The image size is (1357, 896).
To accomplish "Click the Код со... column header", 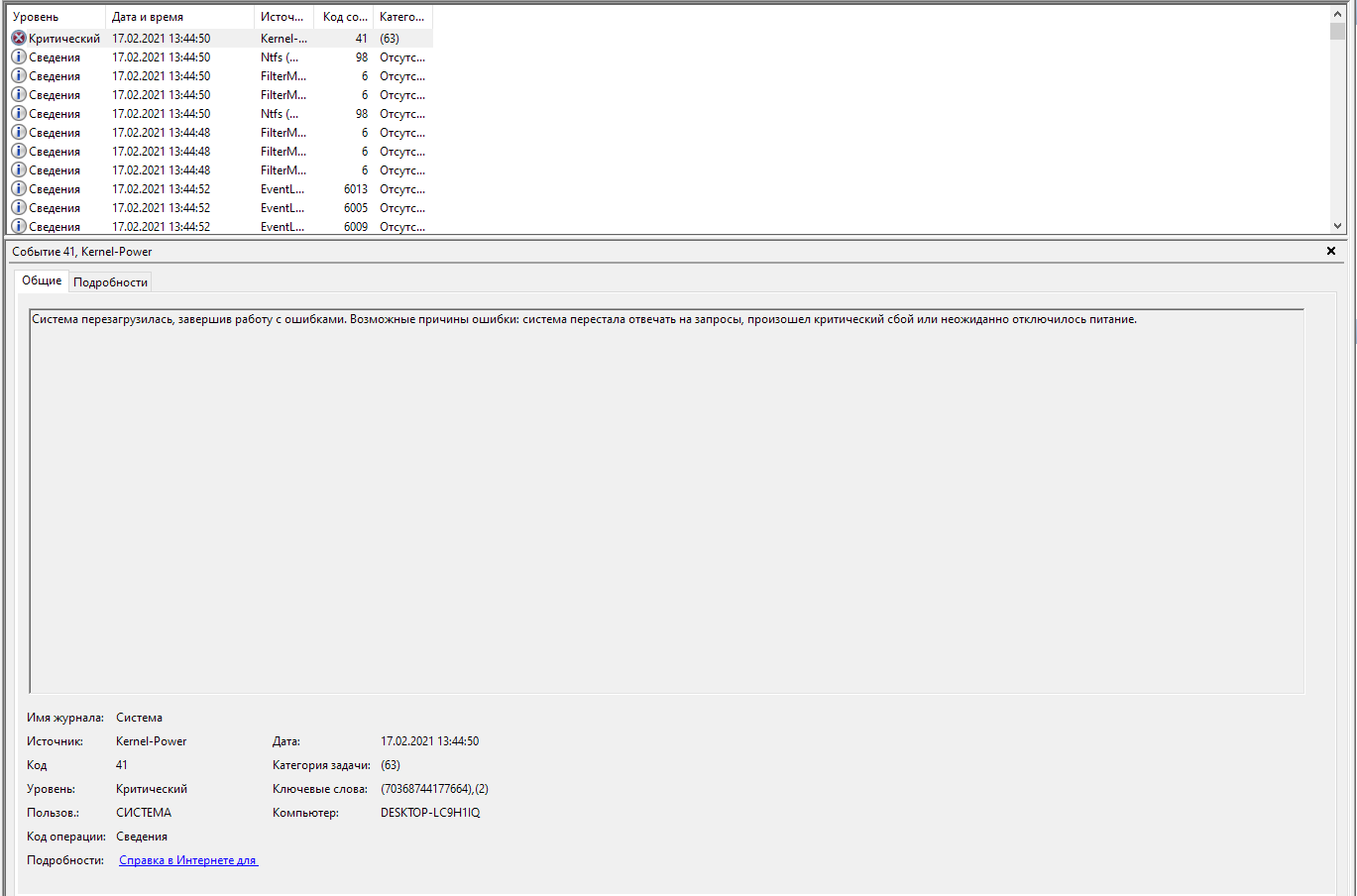I will (344, 17).
